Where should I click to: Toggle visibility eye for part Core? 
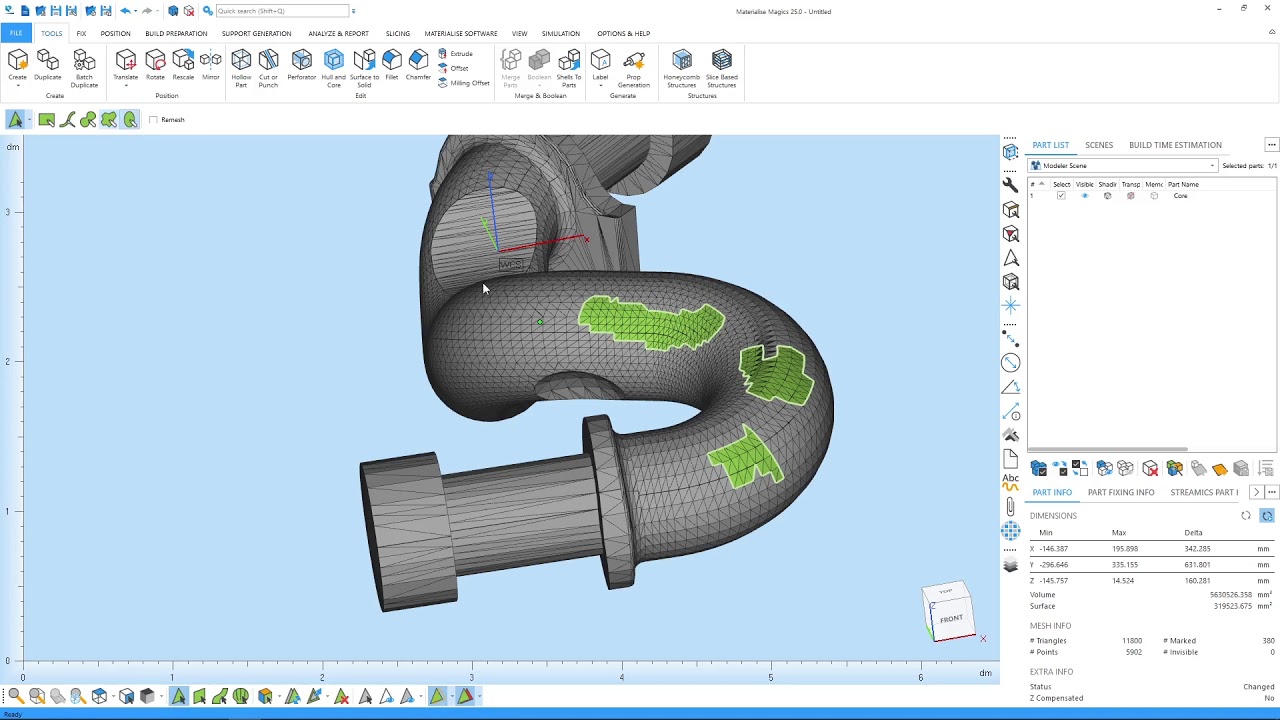click(1084, 196)
